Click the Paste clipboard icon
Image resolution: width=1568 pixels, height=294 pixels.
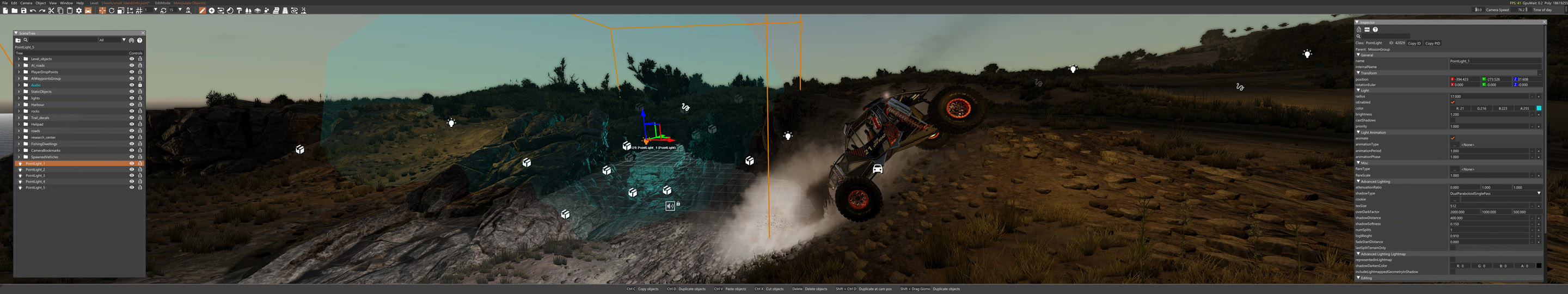click(x=69, y=10)
